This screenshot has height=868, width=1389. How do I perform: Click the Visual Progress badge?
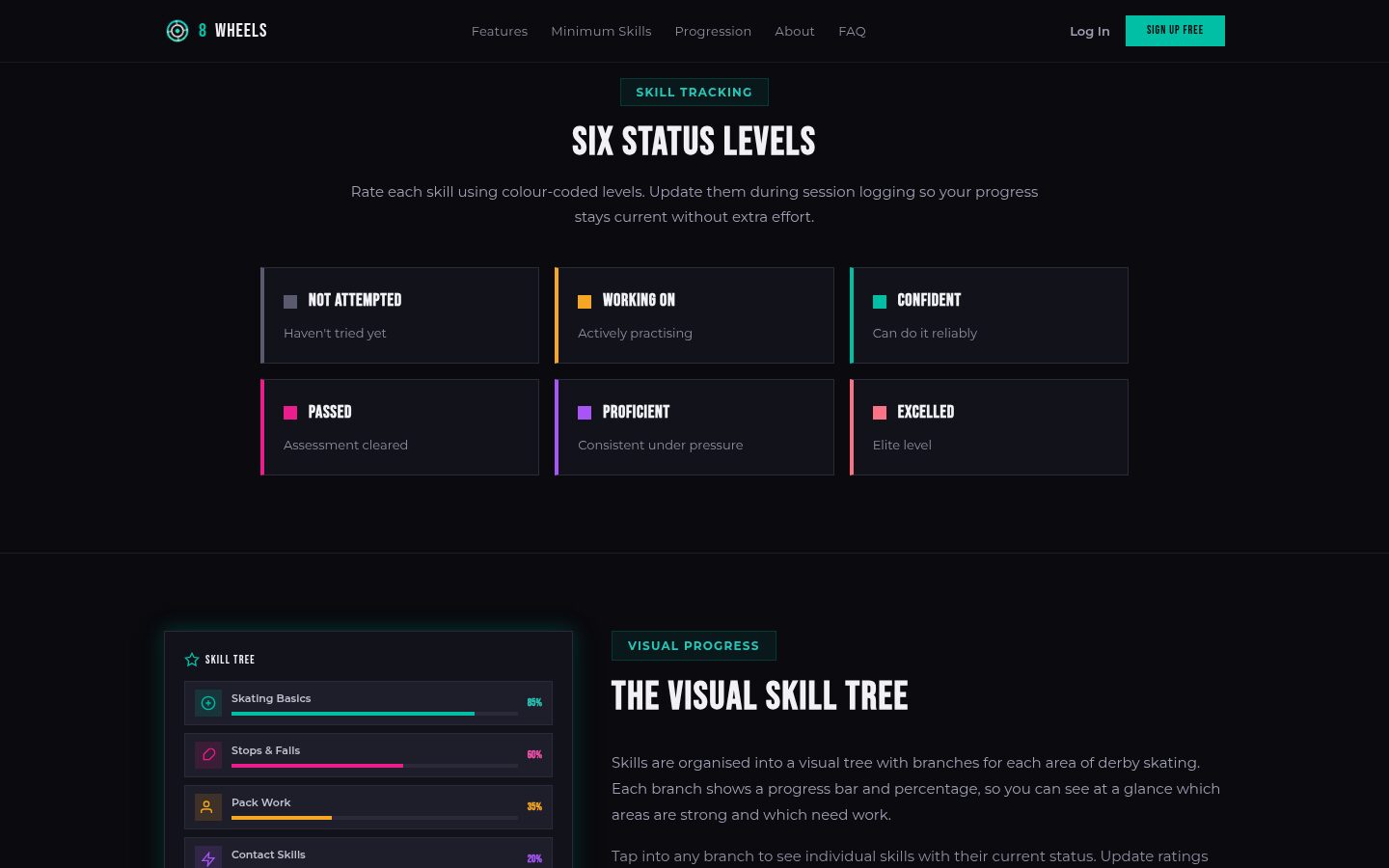coord(694,645)
